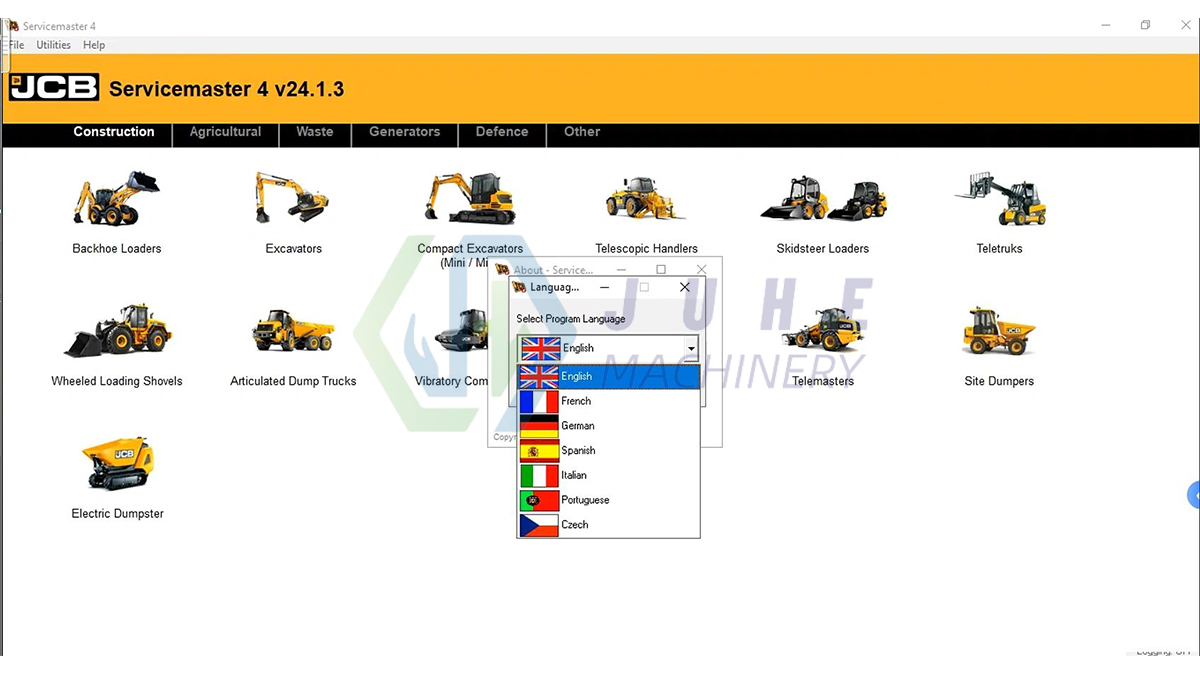The image size is (1200, 674).
Task: Select the Wheeled Loading Shovels icon
Action: coord(117,331)
